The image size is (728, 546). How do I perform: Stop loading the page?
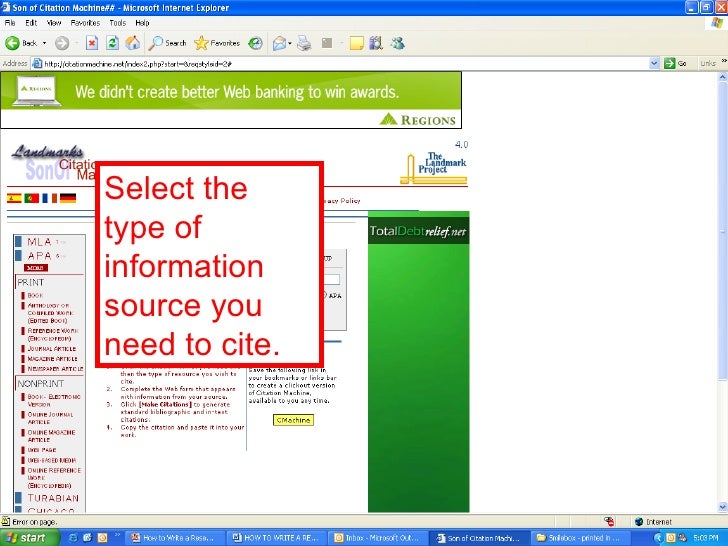click(92, 43)
